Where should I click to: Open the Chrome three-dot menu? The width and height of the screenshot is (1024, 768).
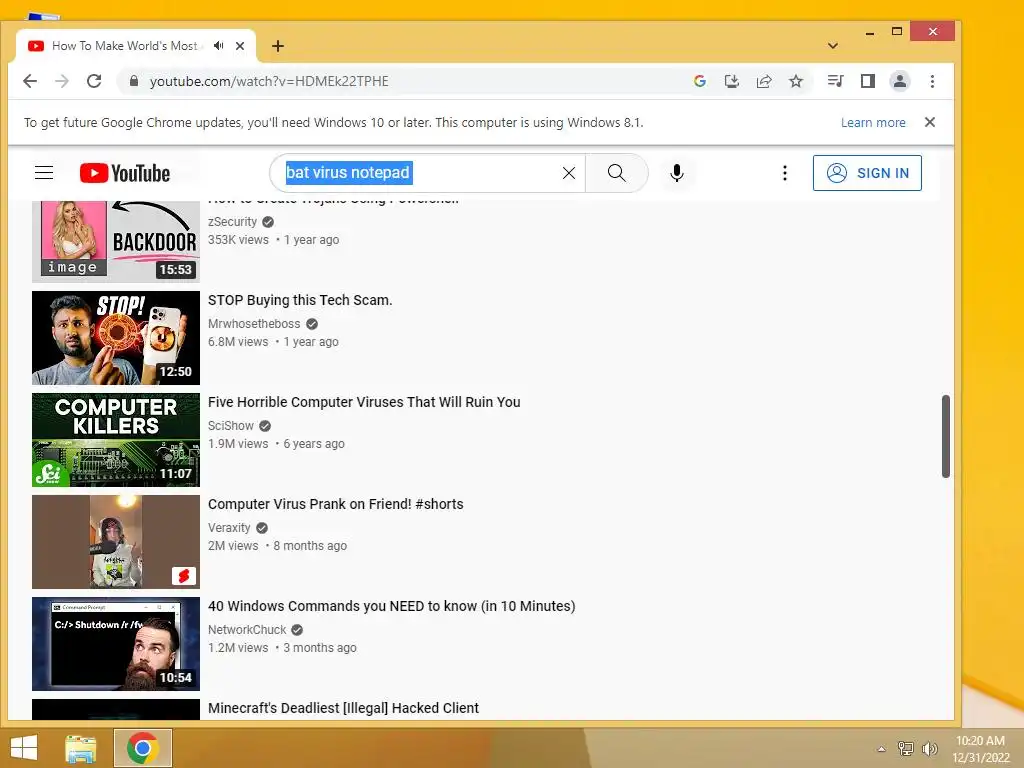pos(932,81)
